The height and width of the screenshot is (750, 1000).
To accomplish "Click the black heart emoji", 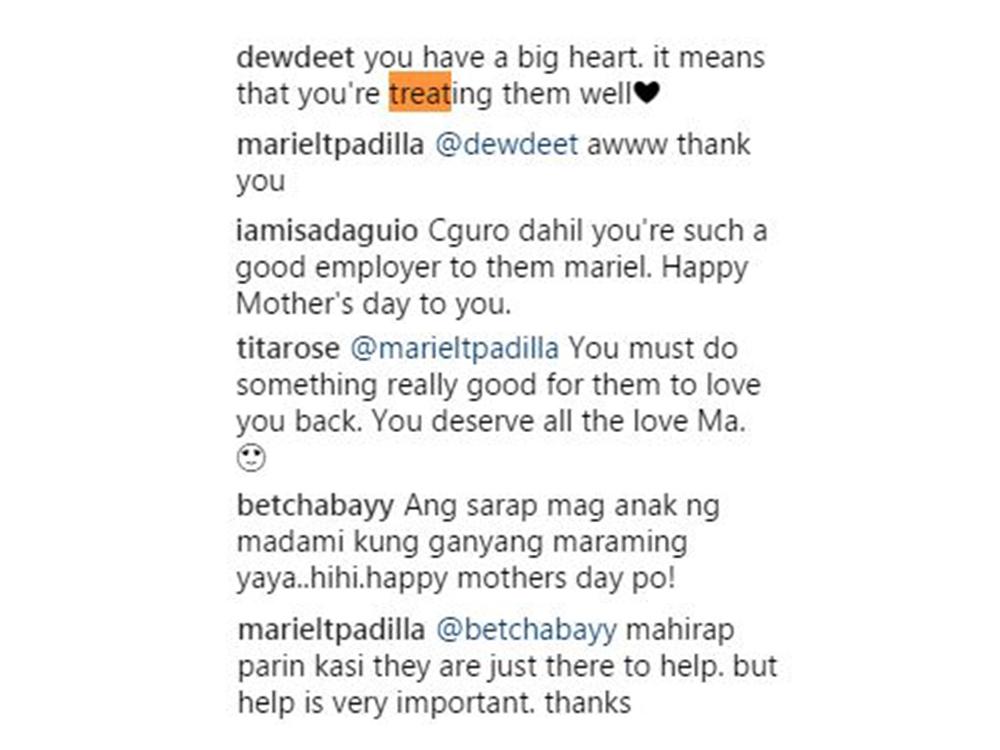I will [646, 93].
